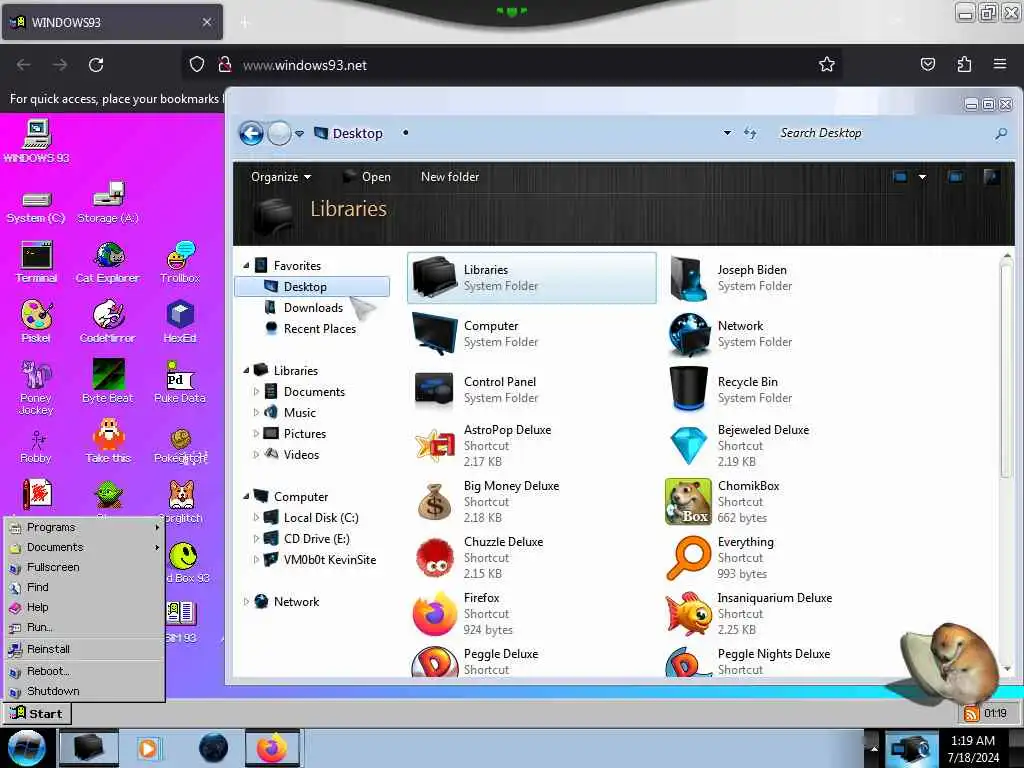
Task: Collapse the Favorites tree group
Action: (x=246, y=266)
